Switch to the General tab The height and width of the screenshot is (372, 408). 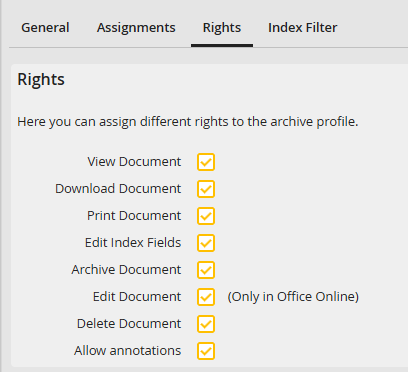45,28
